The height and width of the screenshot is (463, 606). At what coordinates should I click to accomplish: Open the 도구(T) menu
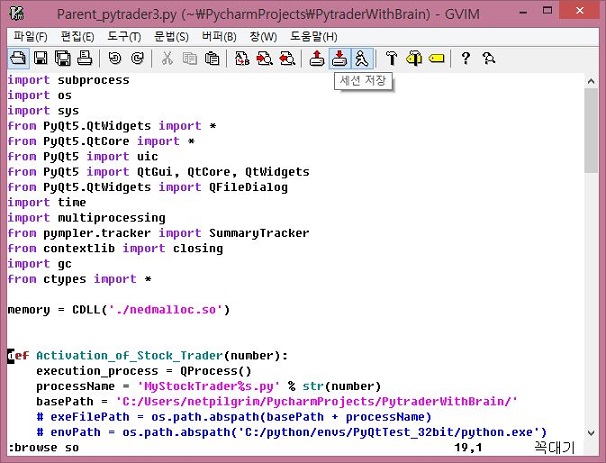(124, 37)
